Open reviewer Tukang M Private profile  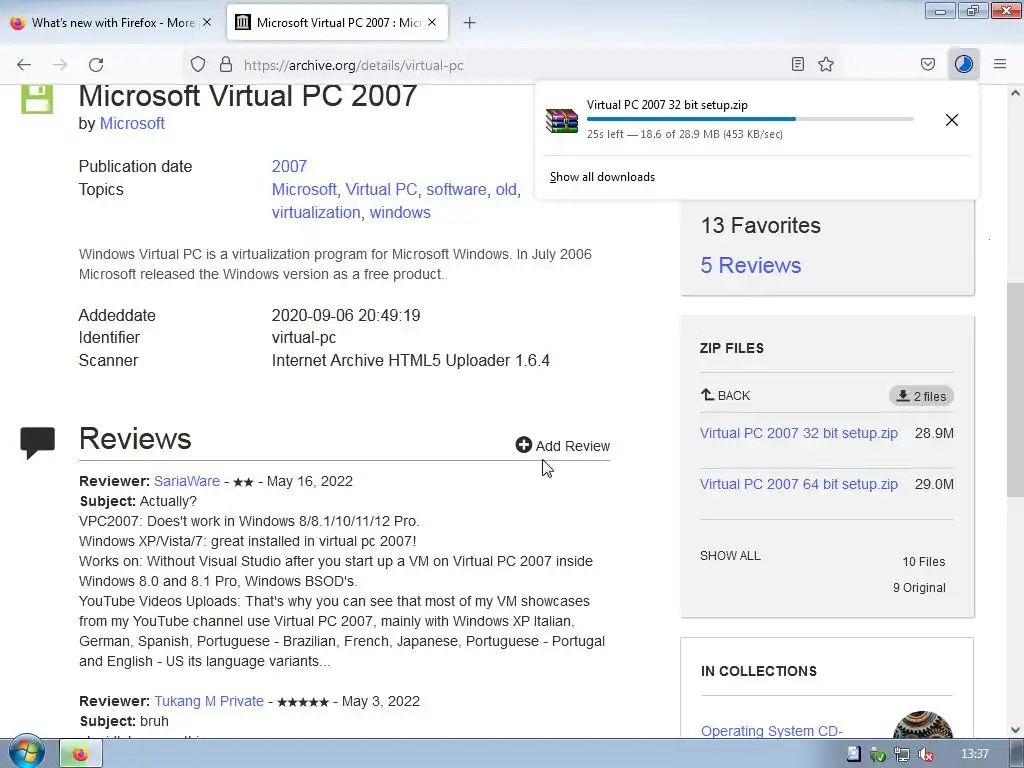(209, 701)
